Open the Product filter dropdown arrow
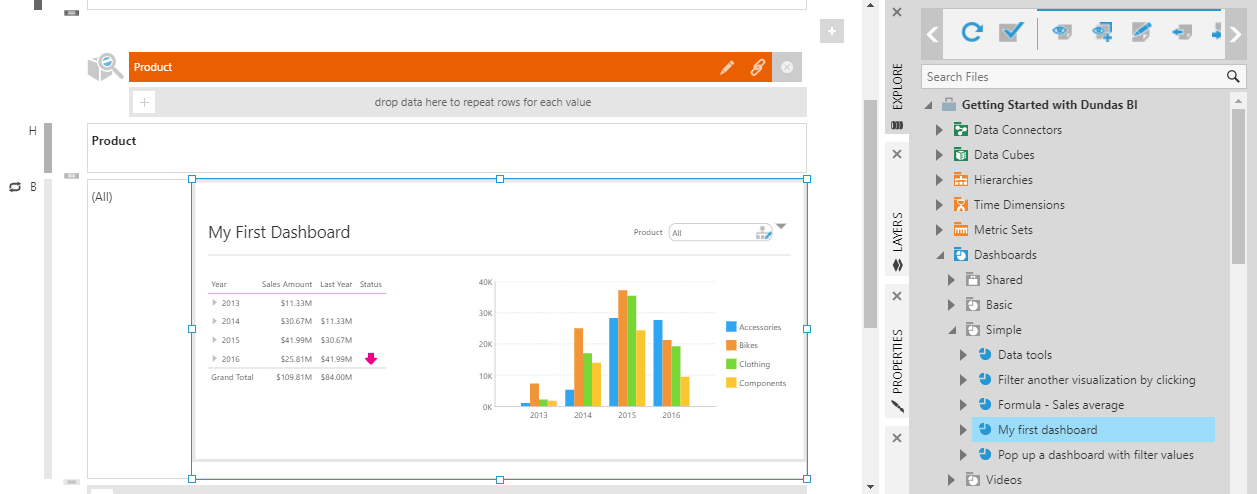The height and width of the screenshot is (494, 1257). pos(781,227)
